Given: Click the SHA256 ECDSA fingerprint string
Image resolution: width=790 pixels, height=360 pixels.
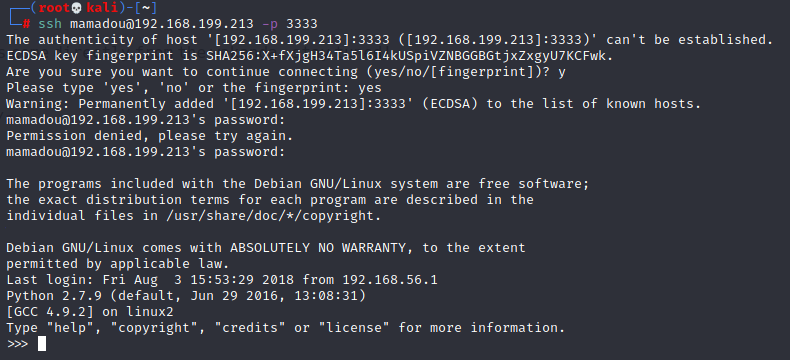Looking at the screenshot, I should click(x=409, y=56).
